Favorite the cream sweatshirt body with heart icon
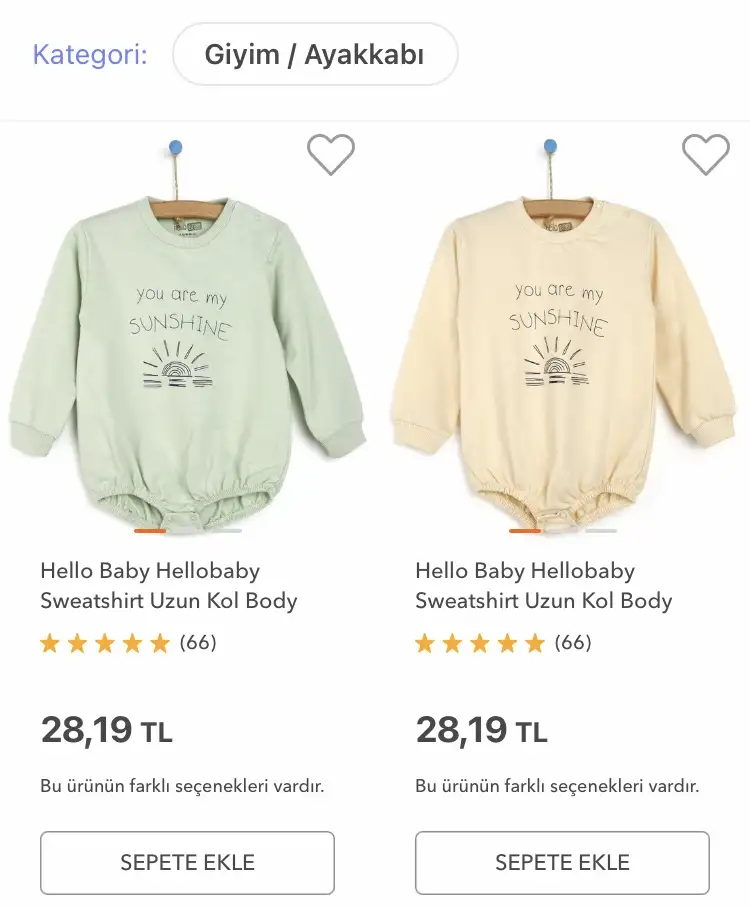The image size is (750, 909). point(705,154)
